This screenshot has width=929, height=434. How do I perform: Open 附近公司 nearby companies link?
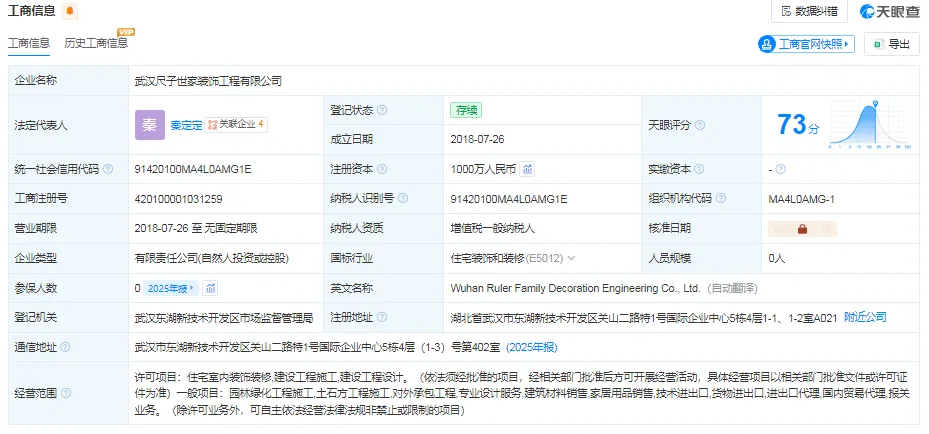pos(865,317)
